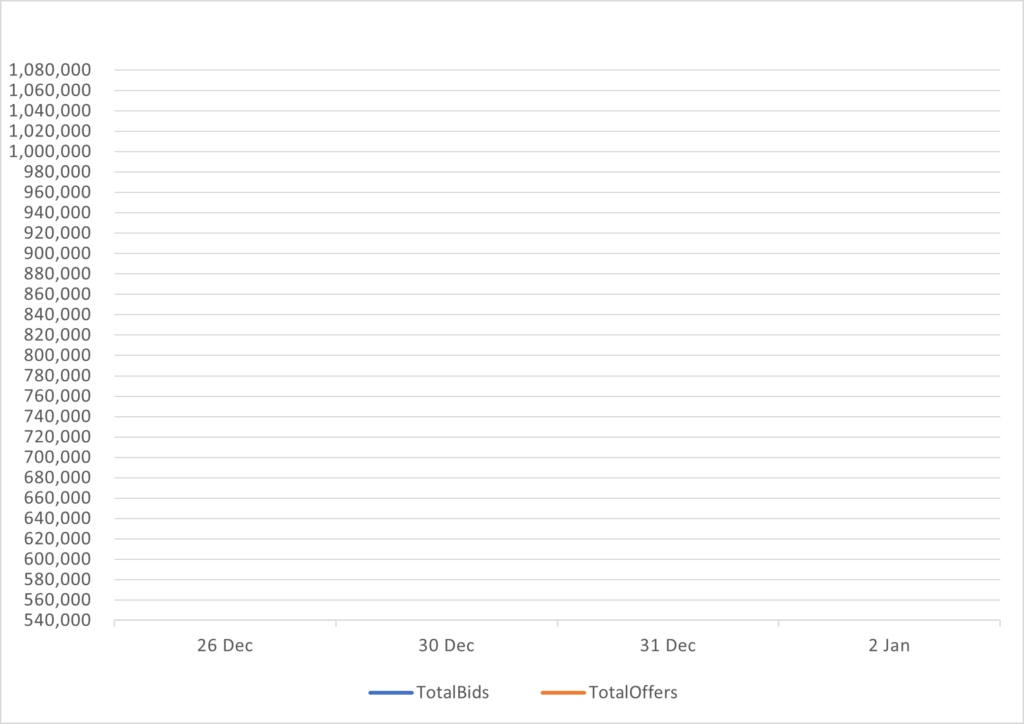
Task: Click the 600,000 y-axis label
Action: point(56,559)
